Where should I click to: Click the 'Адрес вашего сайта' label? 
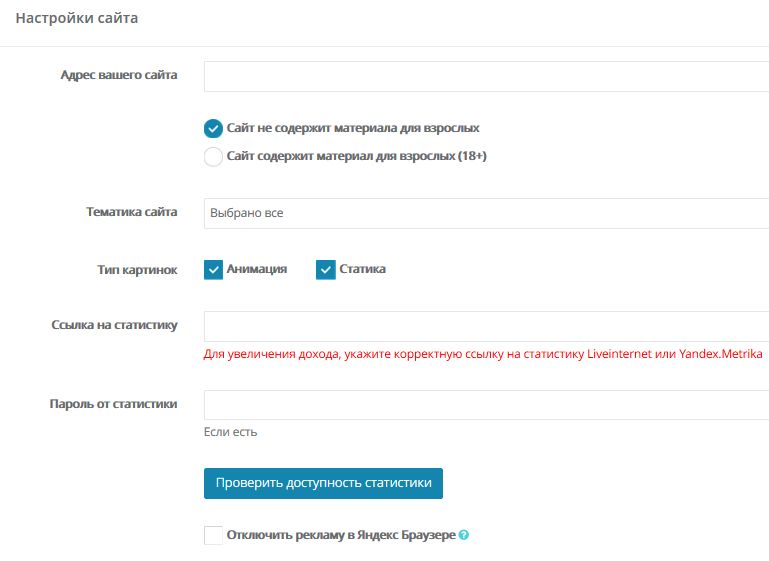click(x=119, y=76)
